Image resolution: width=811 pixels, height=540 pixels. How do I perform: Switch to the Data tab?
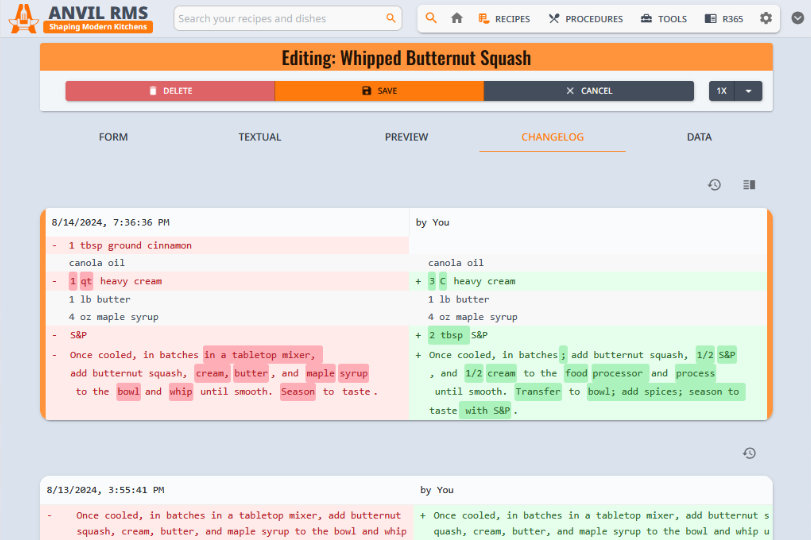[x=699, y=137]
